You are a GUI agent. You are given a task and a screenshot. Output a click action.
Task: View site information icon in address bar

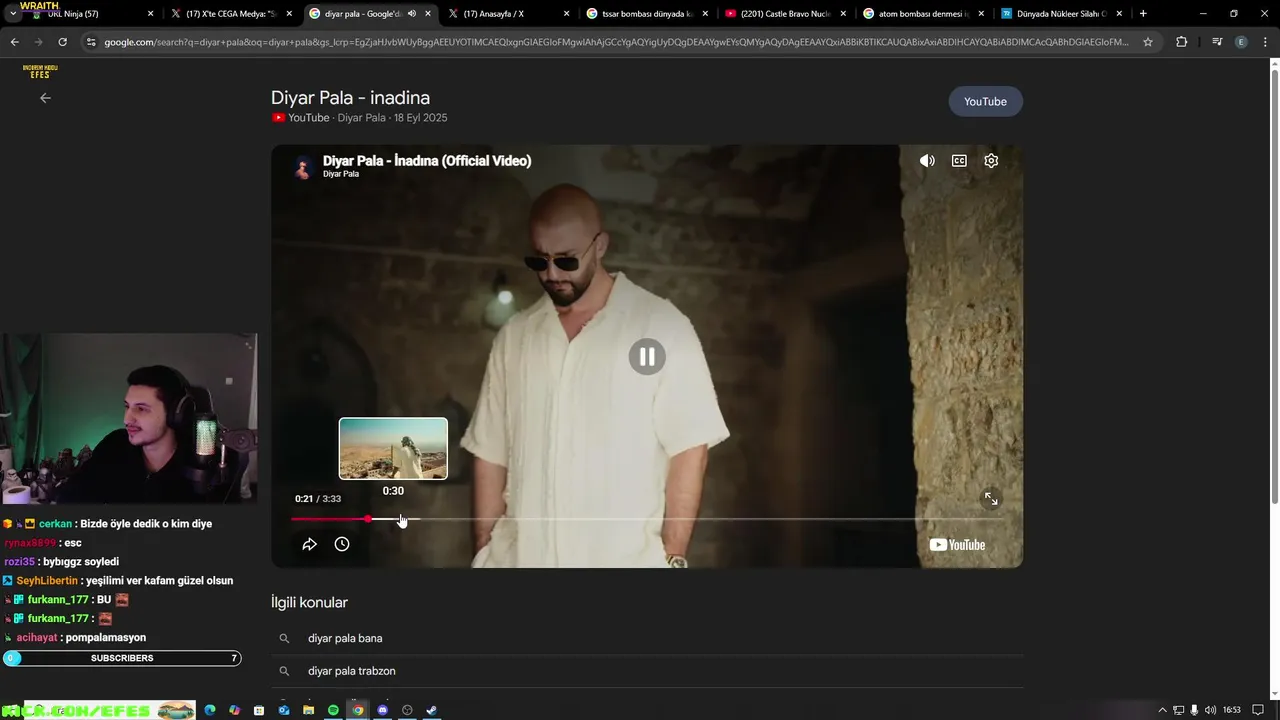(91, 42)
